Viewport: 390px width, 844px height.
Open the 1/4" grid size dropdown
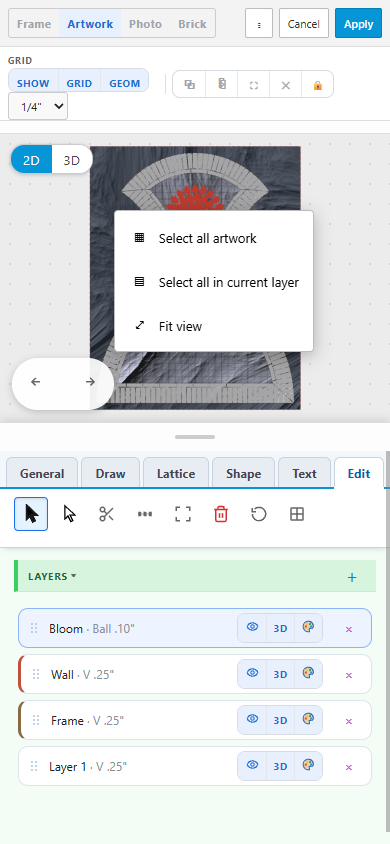38,106
